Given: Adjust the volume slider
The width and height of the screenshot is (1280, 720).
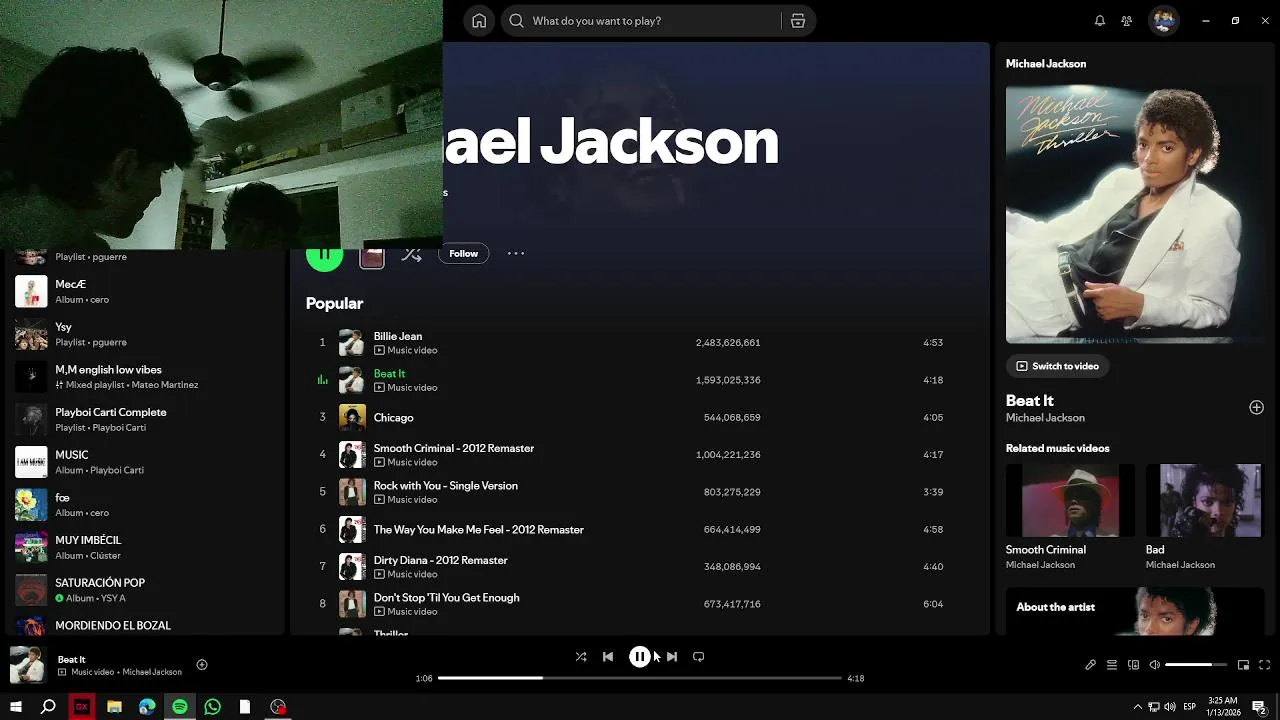Looking at the screenshot, I should [1196, 665].
